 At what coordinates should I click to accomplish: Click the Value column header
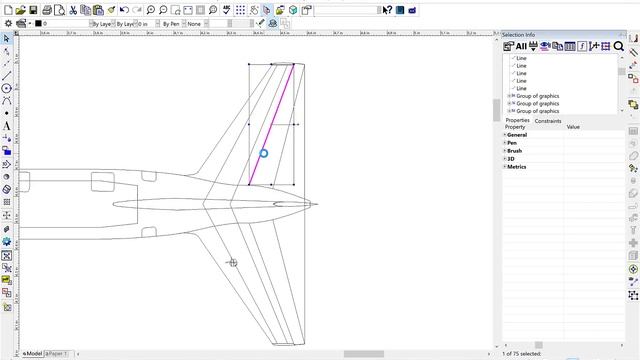click(573, 127)
